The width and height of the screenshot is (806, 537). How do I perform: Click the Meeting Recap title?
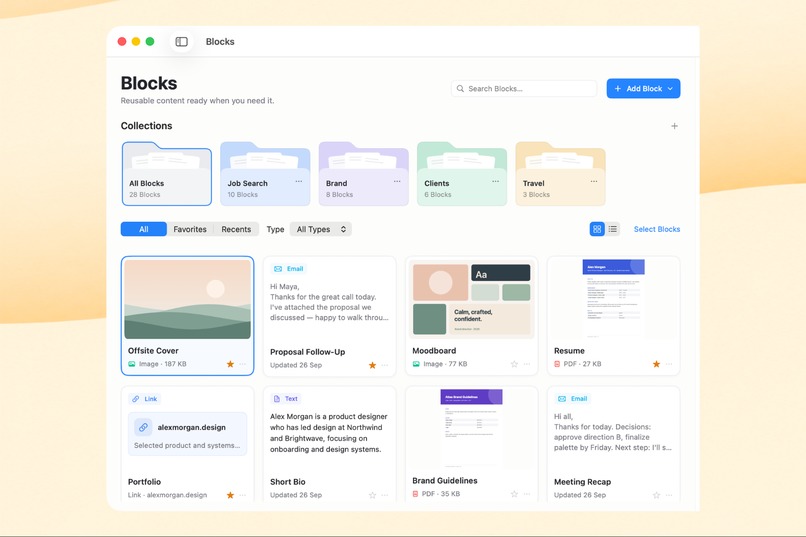(x=582, y=482)
